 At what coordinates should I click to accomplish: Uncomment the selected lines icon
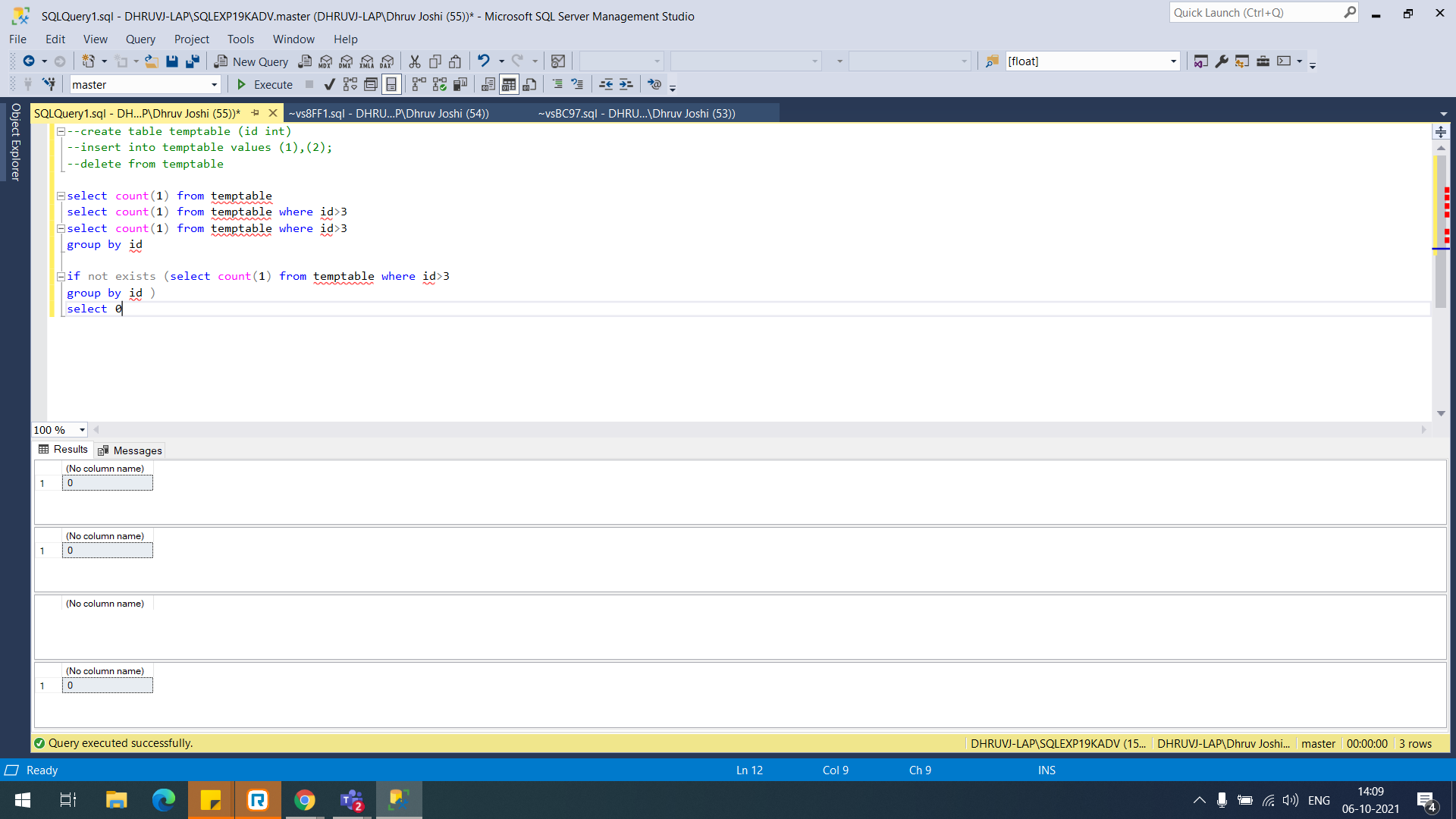578,84
